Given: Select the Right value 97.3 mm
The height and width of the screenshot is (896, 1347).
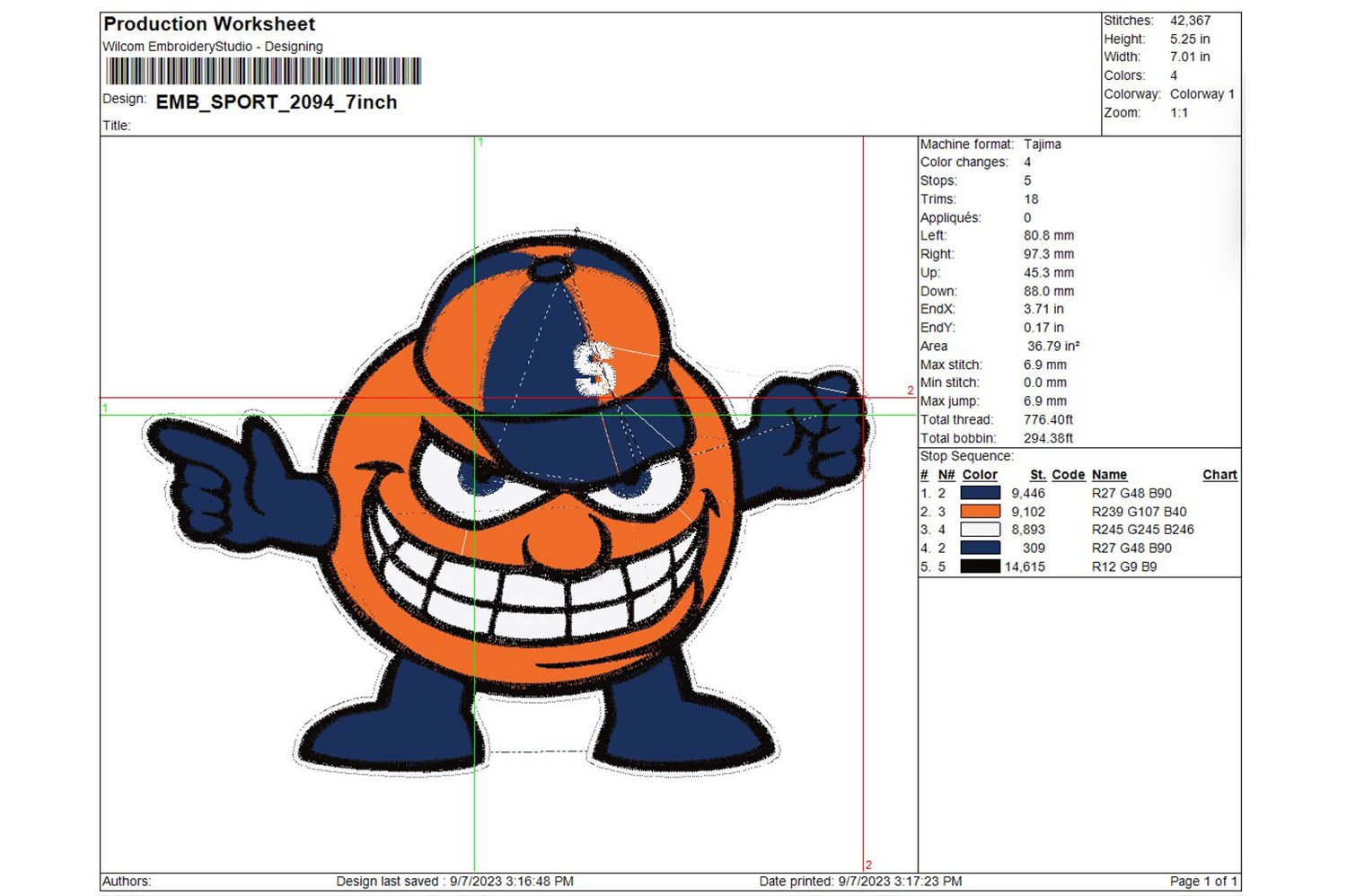Looking at the screenshot, I should tap(1049, 254).
